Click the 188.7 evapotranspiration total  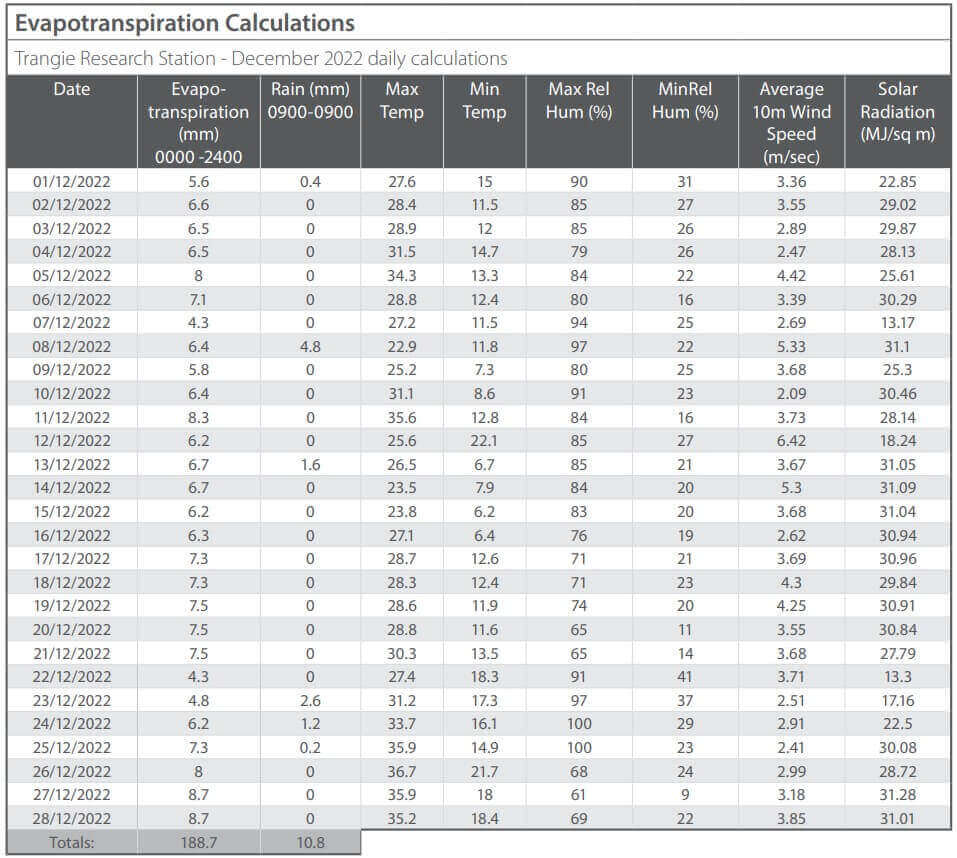coord(198,842)
